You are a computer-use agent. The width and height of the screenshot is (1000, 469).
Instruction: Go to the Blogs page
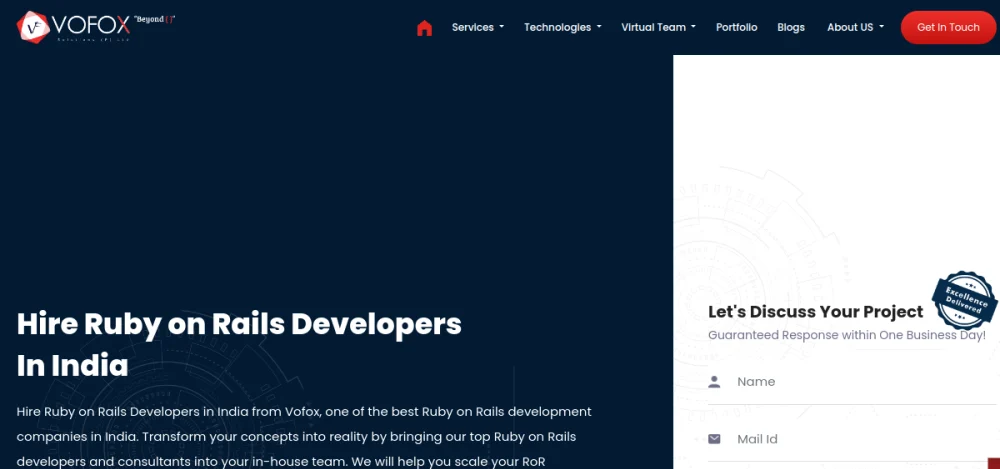tap(791, 27)
